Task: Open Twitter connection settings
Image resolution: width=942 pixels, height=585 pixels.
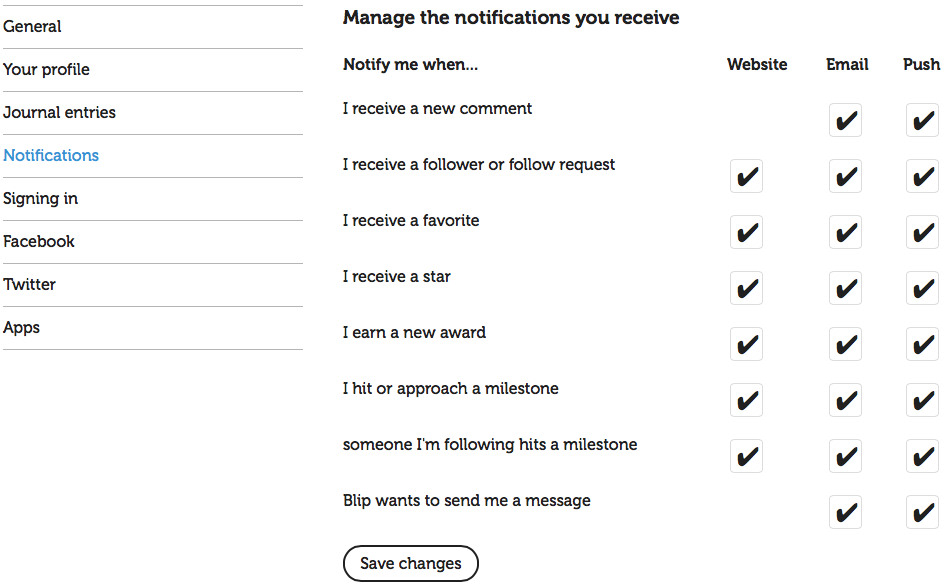Action: point(30,284)
